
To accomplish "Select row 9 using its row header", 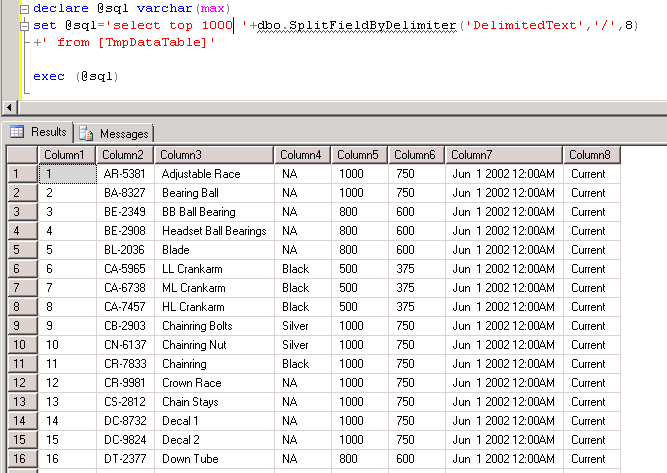I will pyautogui.click(x=20, y=326).
